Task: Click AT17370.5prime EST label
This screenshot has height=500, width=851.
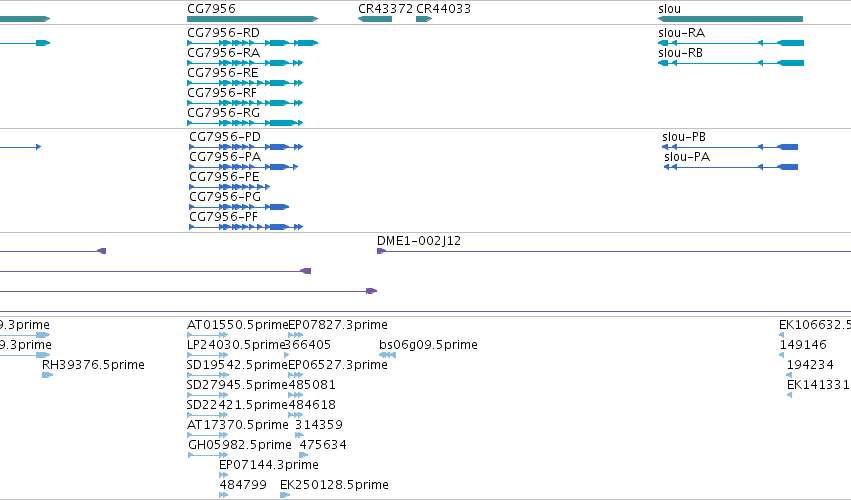Action: pyautogui.click(x=238, y=425)
